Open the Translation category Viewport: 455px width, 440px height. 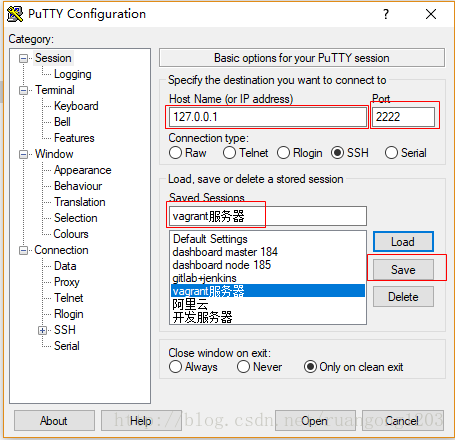coord(80,202)
